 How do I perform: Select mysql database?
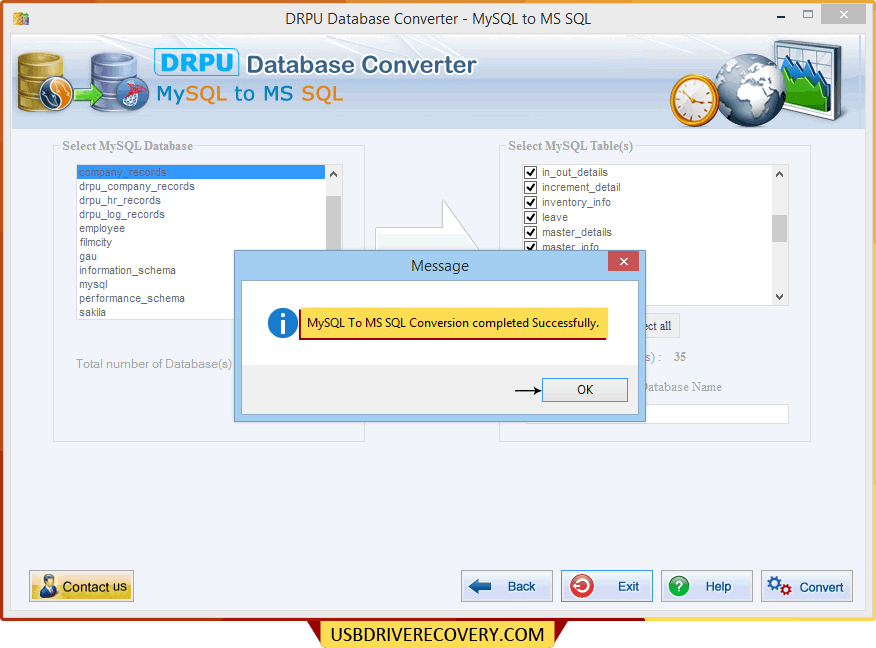[x=156, y=284]
